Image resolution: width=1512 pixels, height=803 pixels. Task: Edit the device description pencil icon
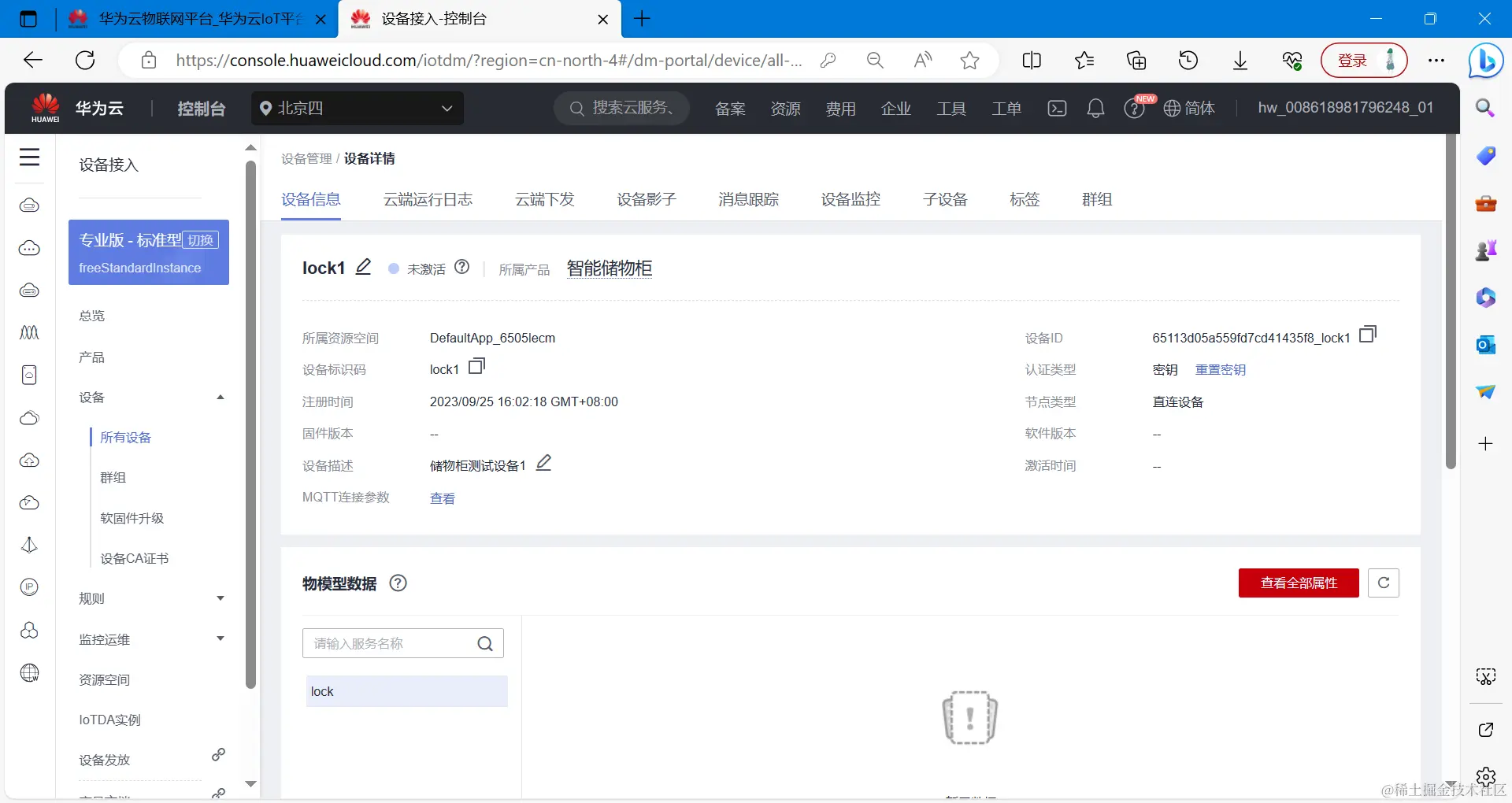tap(543, 463)
